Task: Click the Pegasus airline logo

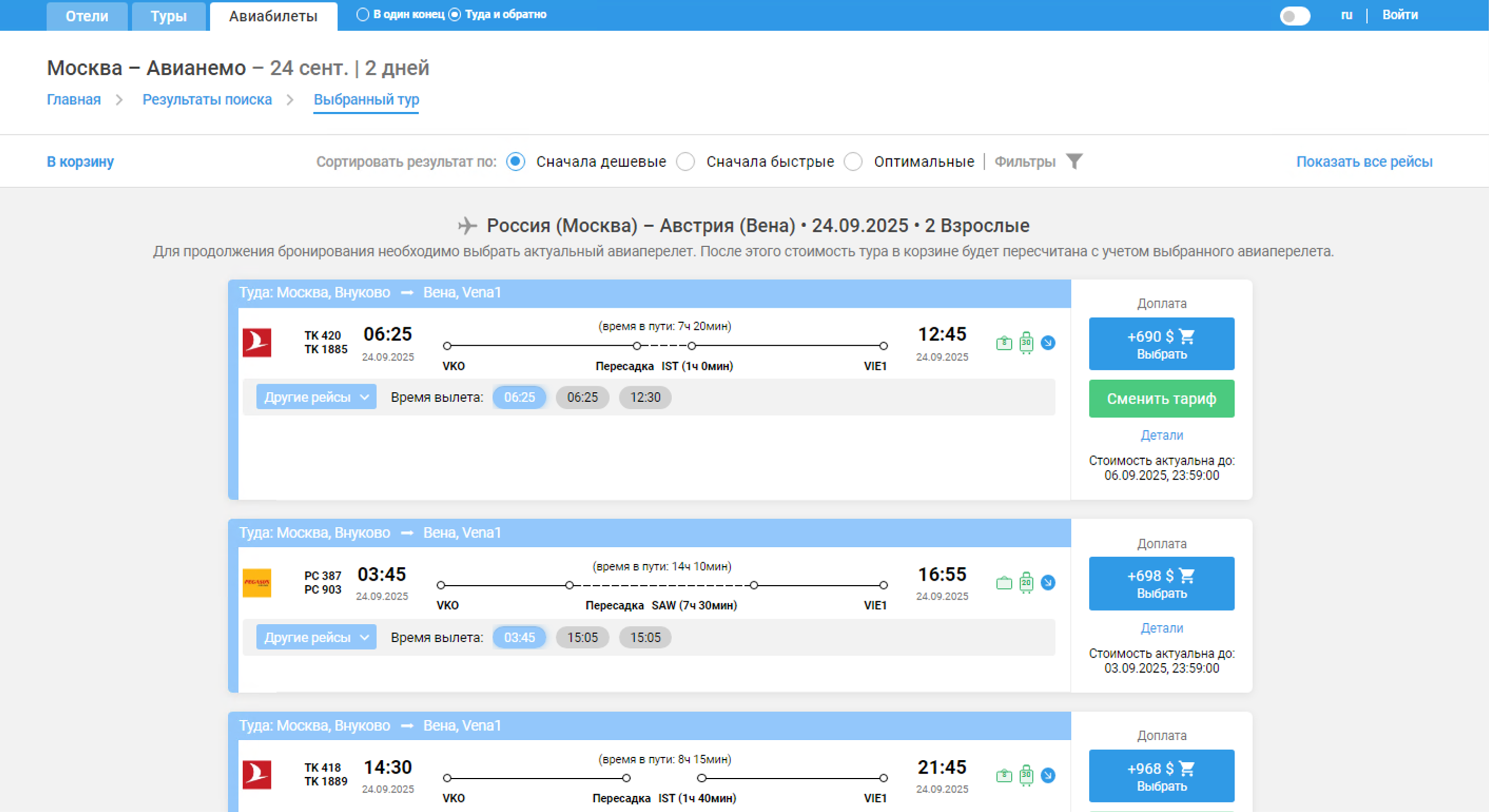Action: (257, 583)
